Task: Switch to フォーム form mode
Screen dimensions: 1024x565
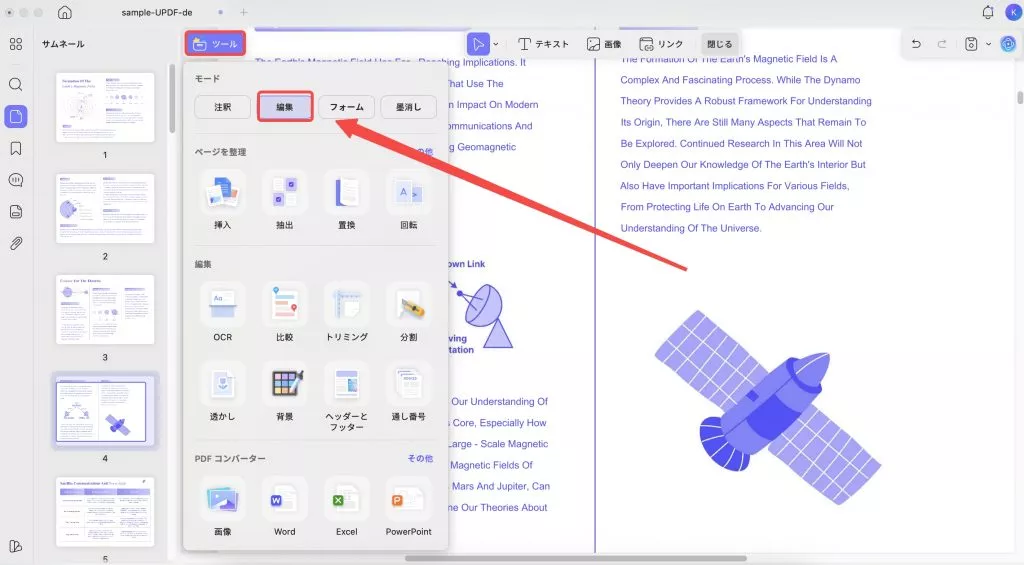Action: [346, 106]
